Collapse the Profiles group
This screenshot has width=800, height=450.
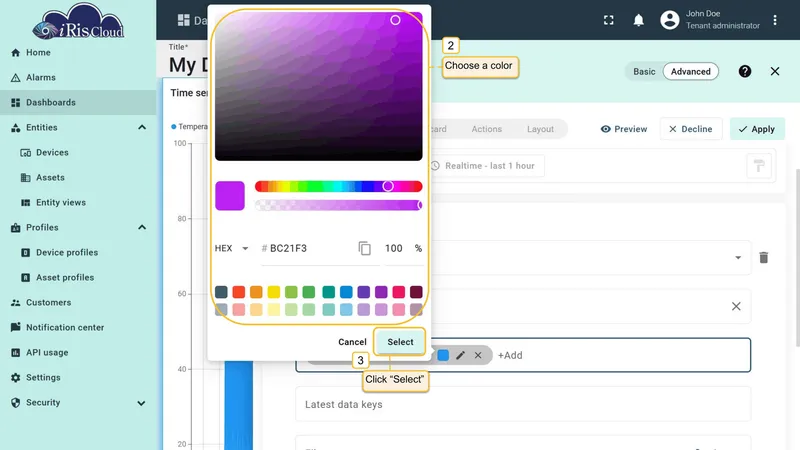(x=142, y=228)
